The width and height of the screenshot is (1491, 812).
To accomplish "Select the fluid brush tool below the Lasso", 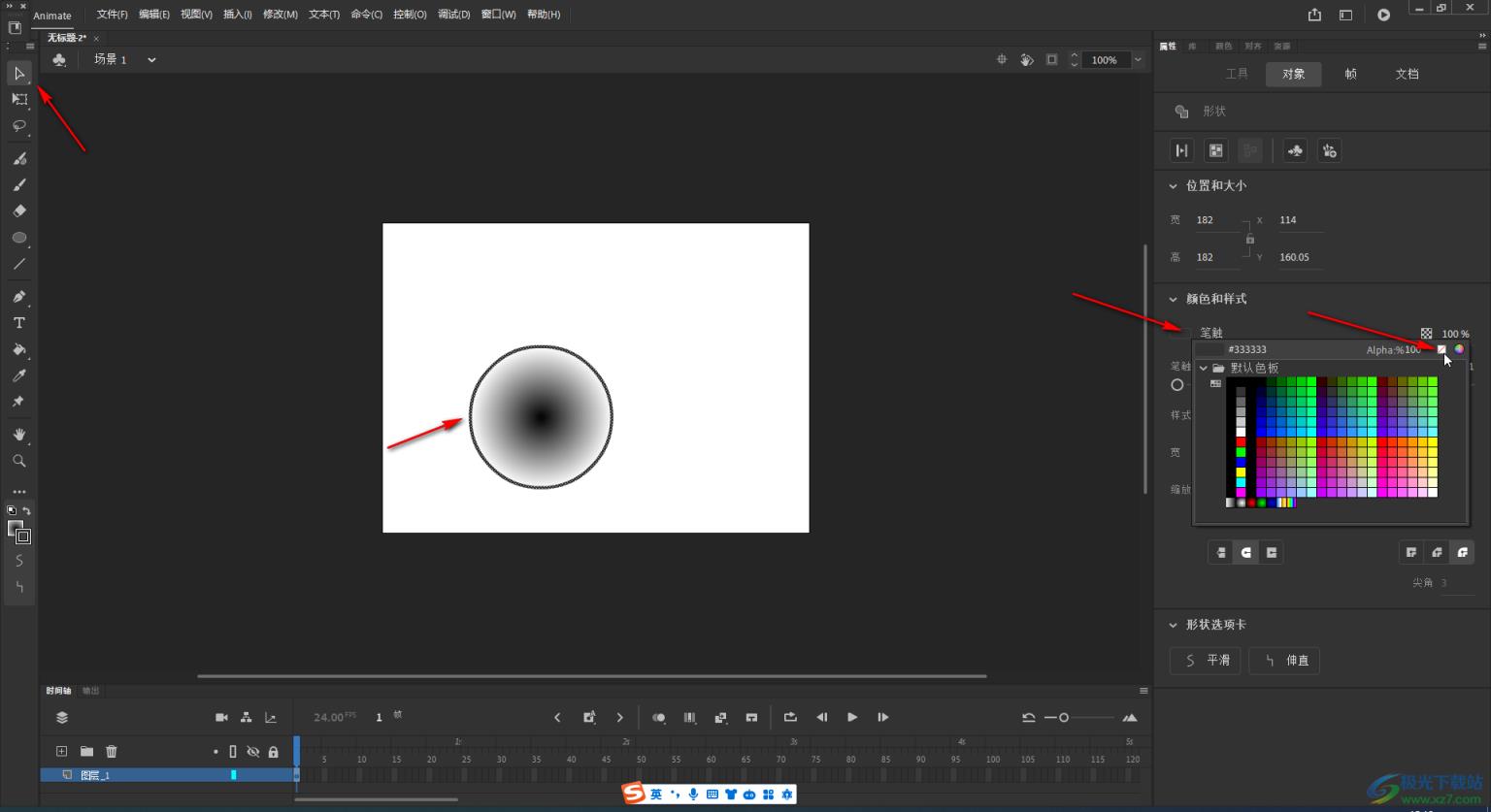I will coord(18,158).
